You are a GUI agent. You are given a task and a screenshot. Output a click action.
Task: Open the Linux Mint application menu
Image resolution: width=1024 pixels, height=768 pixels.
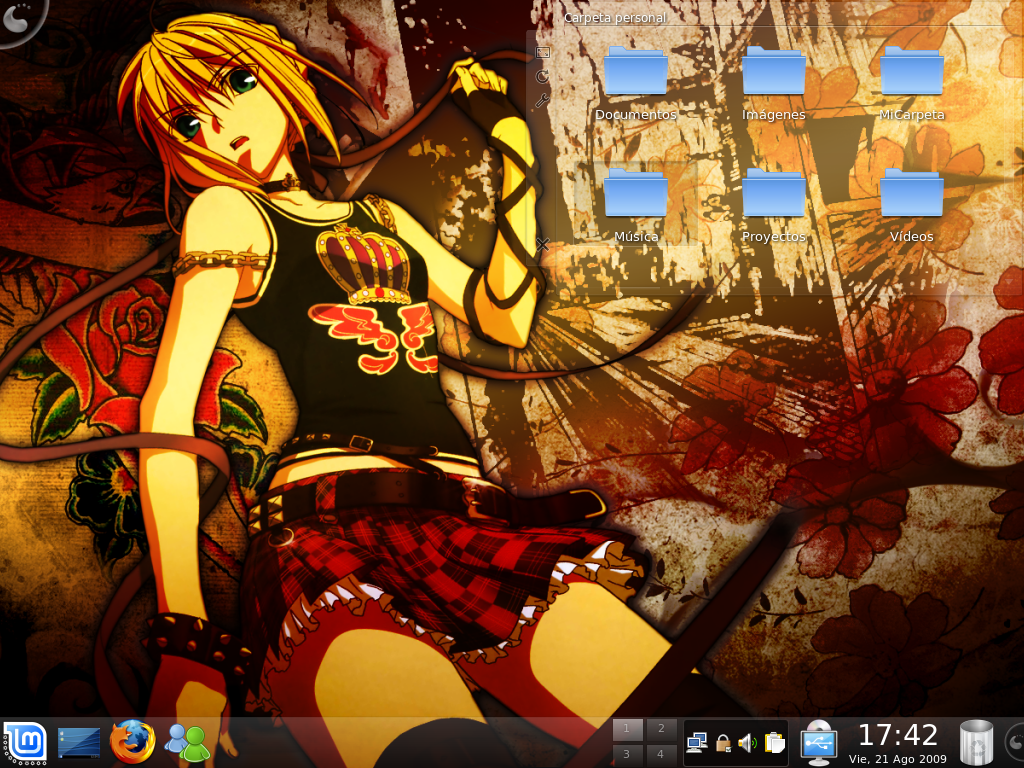[25, 743]
